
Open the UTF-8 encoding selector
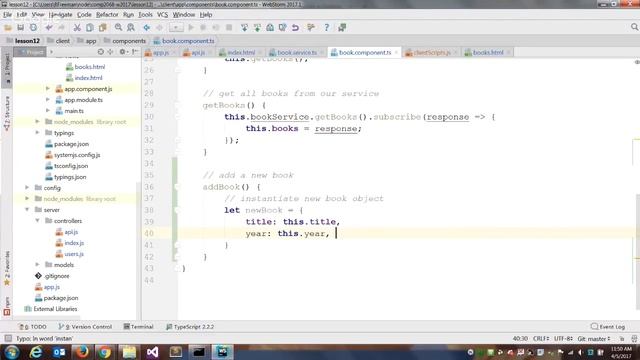pyautogui.click(x=563, y=339)
